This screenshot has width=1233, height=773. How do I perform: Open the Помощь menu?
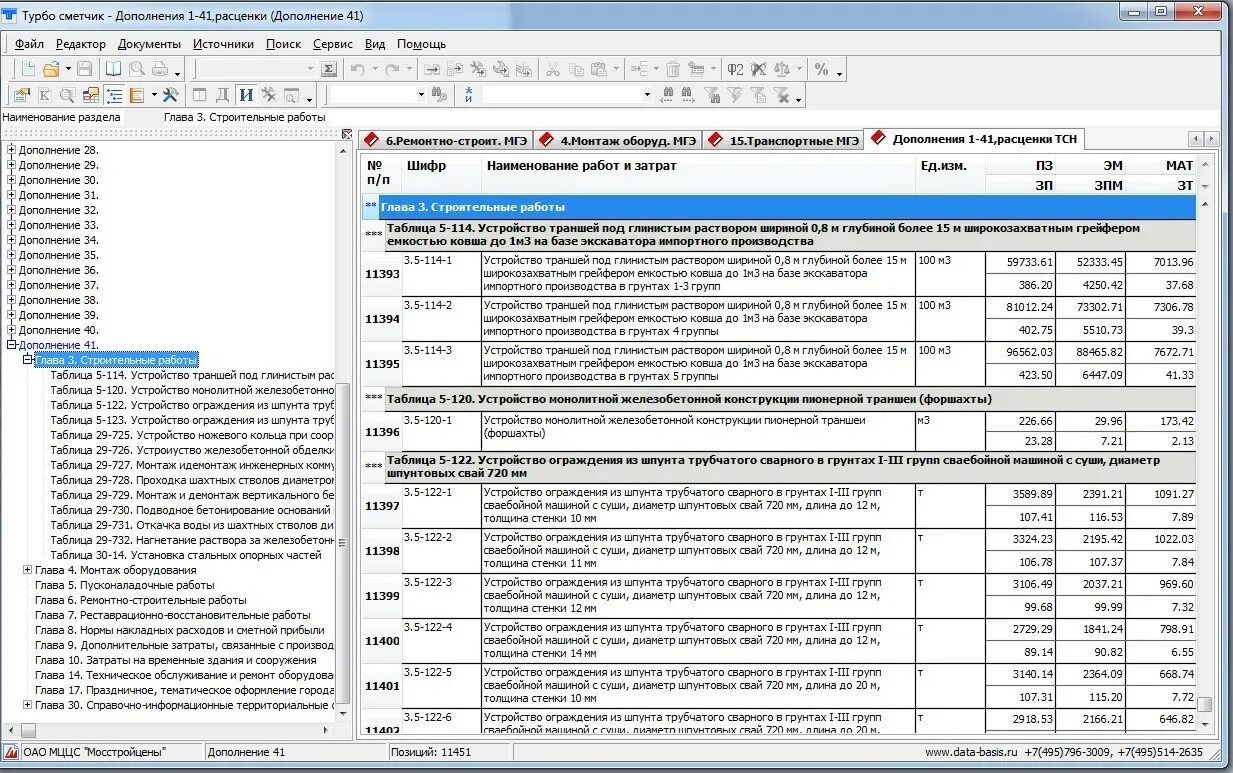pyautogui.click(x=421, y=44)
